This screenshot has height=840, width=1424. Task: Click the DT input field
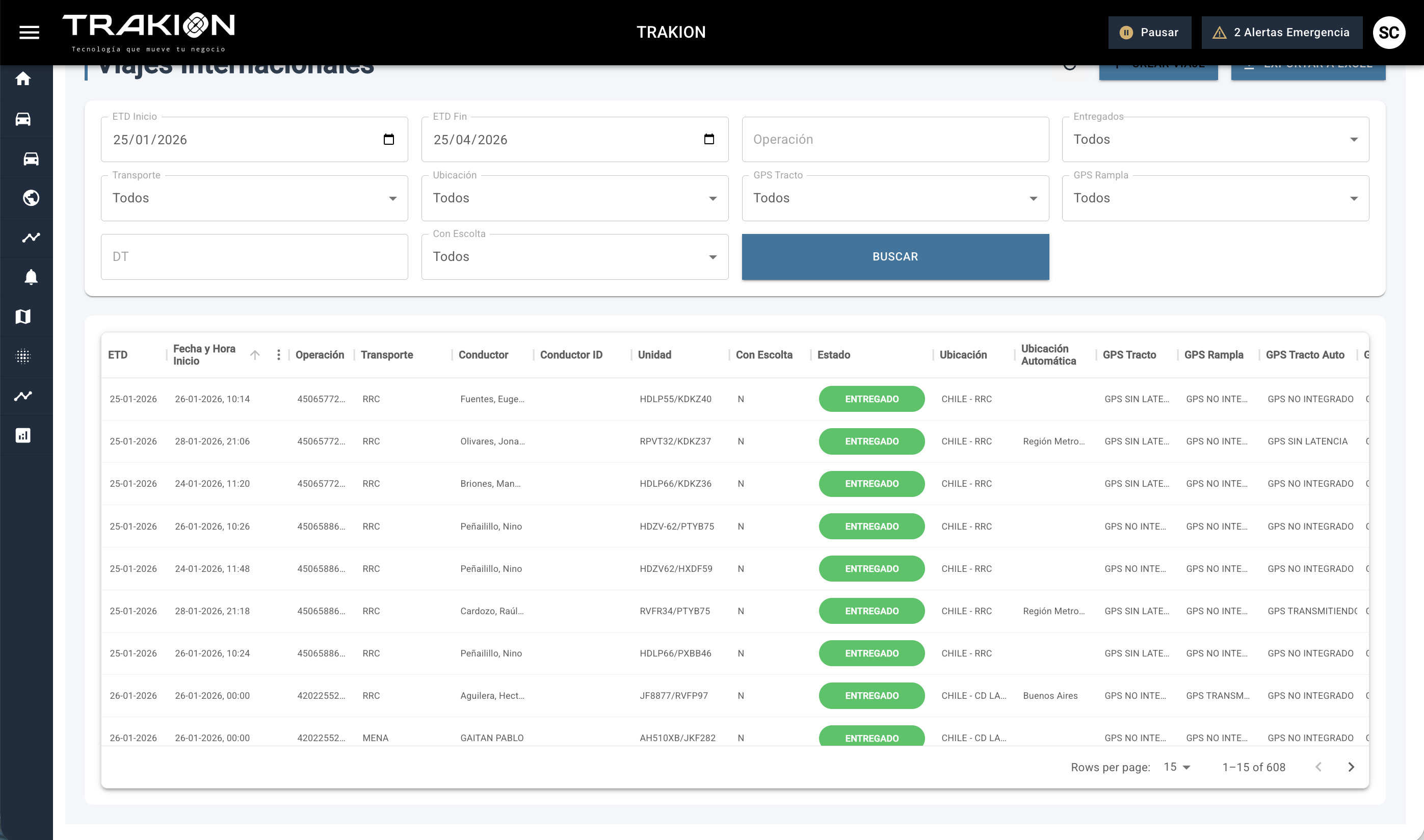[254, 257]
